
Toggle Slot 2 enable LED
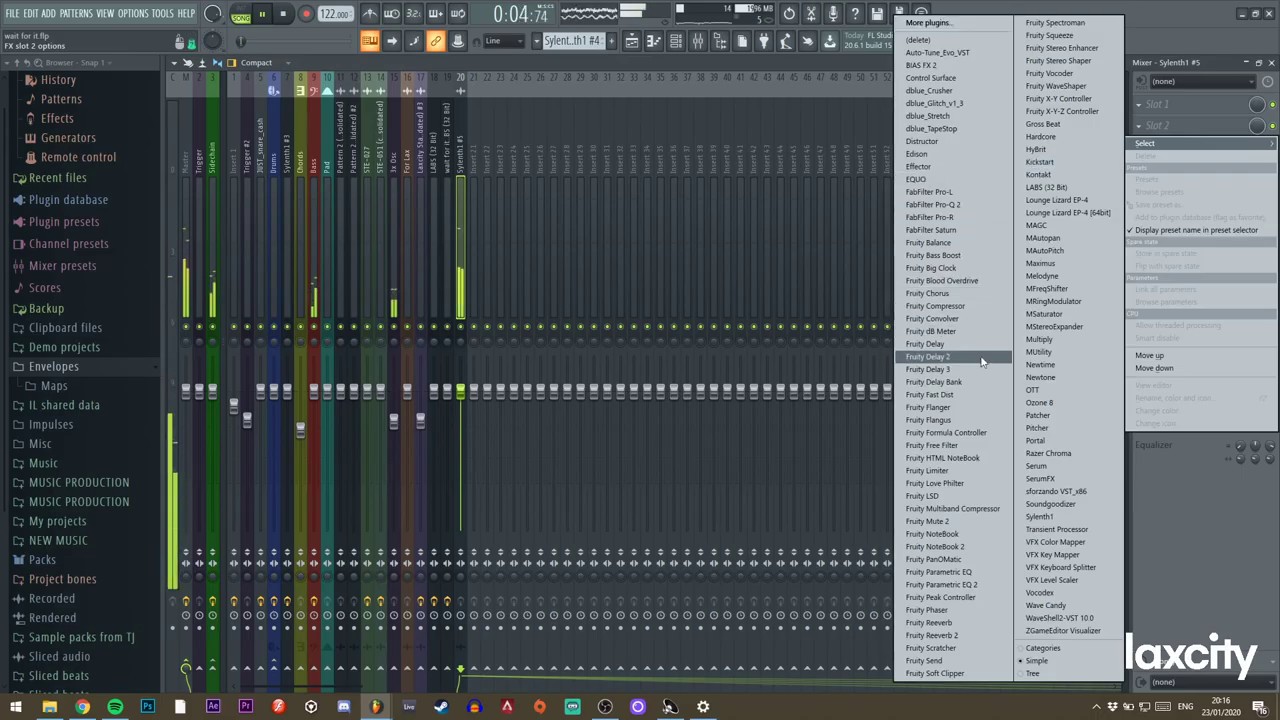tap(1272, 126)
